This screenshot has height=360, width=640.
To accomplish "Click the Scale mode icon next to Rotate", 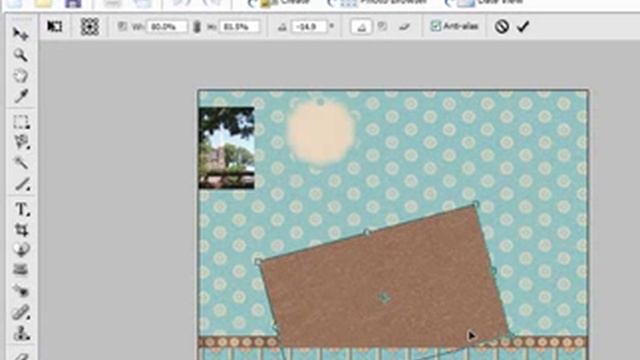I will (382, 27).
